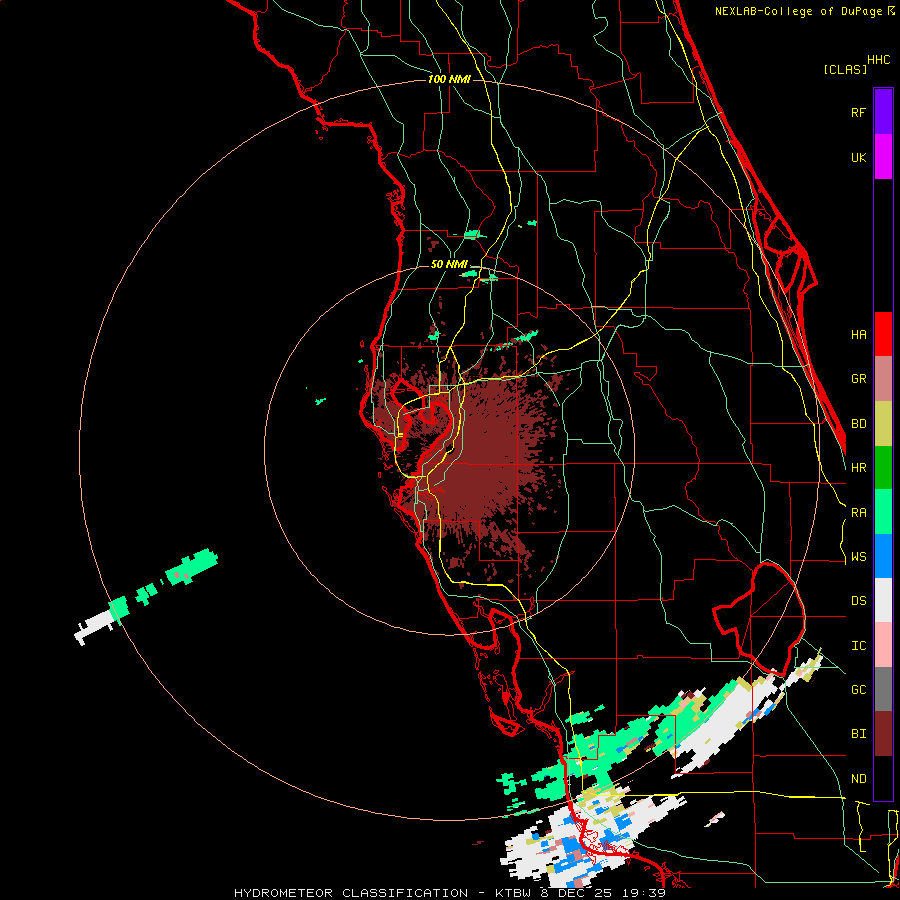Click the 100 NMI range ring label
Image resolution: width=900 pixels, height=900 pixels.
click(449, 79)
